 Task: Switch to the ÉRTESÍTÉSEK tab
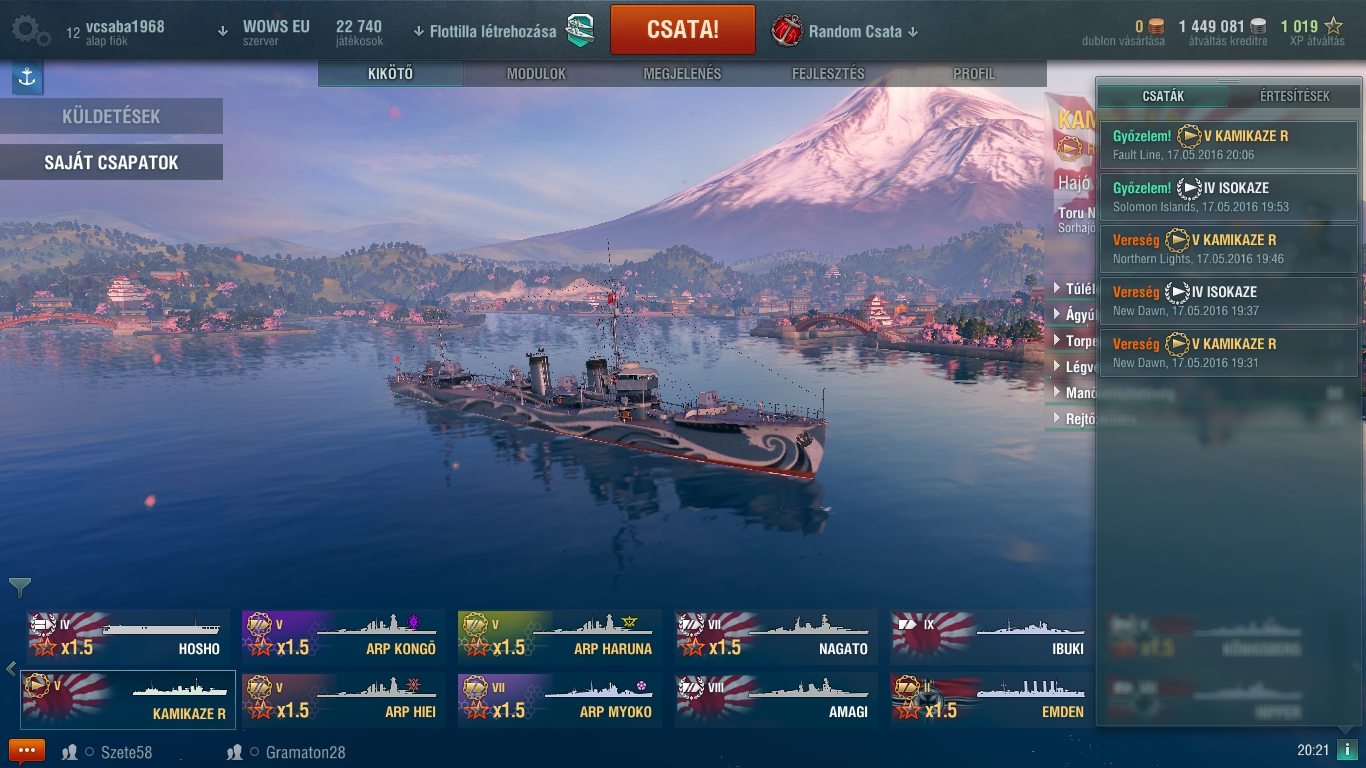[1294, 96]
